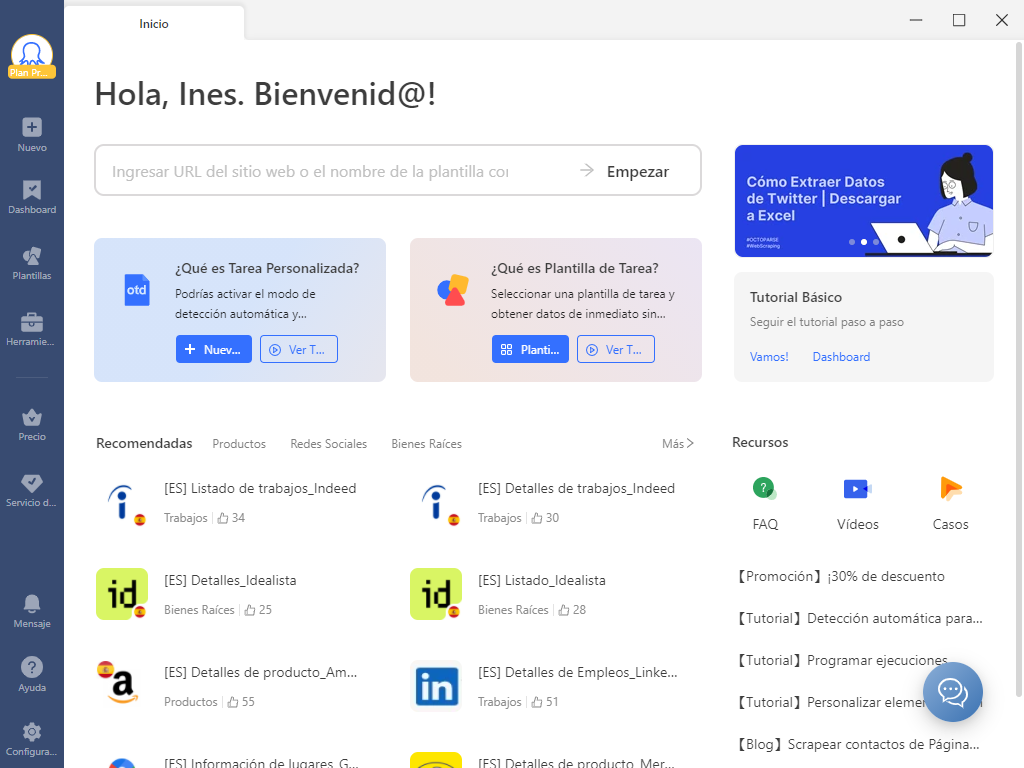Open template [ES] Detalles de trabajos_Indeed
This screenshot has width=1024, height=768.
pos(577,488)
